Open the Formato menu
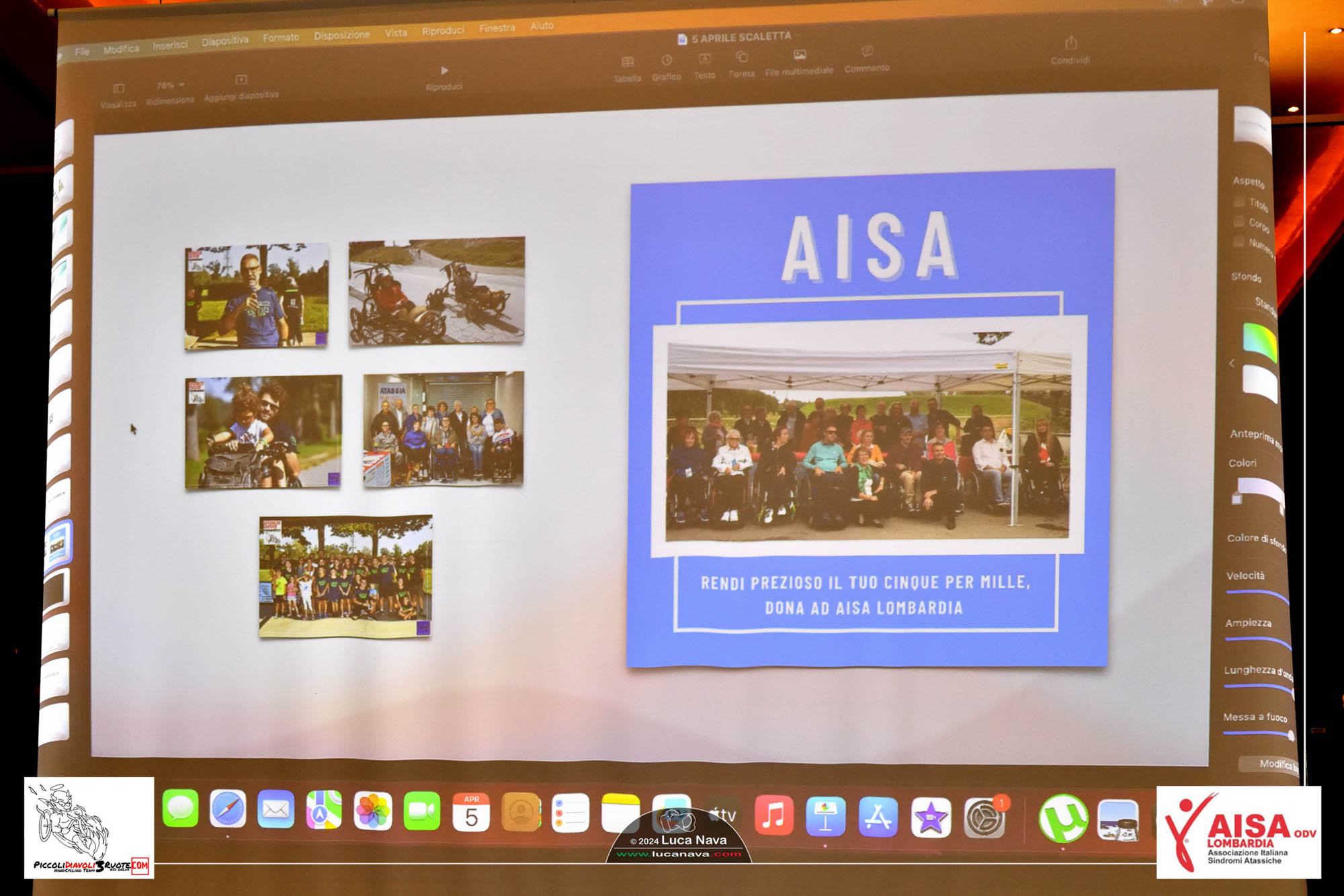This screenshot has width=1344, height=896. point(281,38)
